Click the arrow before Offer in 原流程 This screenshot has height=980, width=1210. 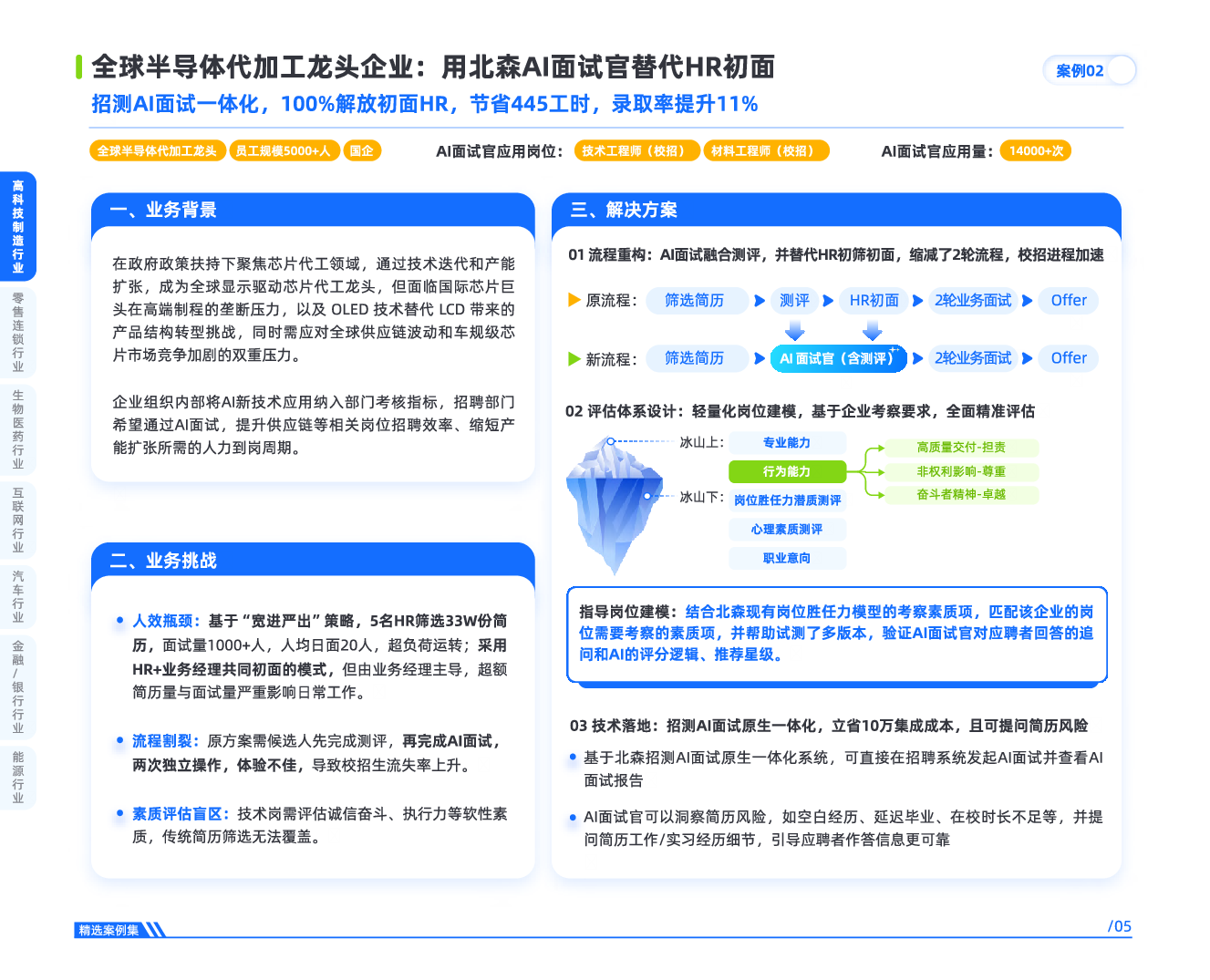tap(1028, 300)
